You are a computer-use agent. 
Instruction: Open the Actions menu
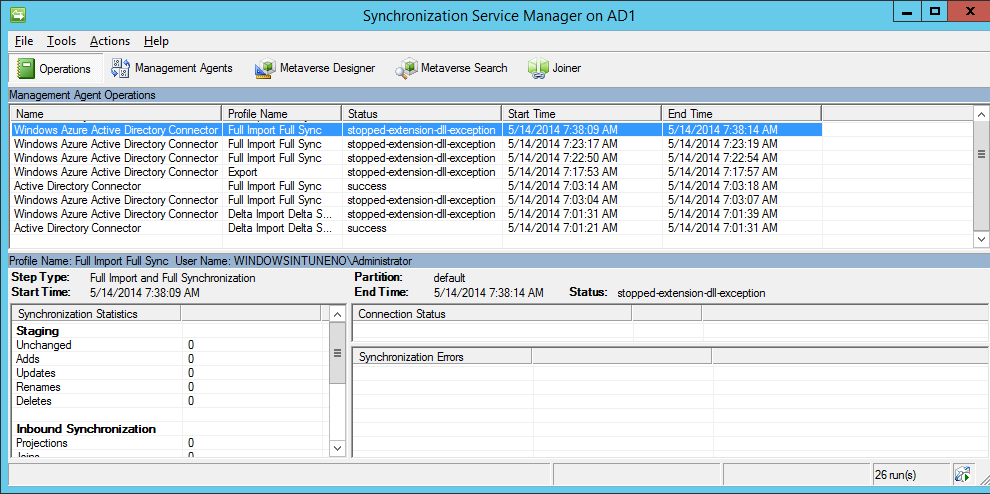click(x=110, y=41)
